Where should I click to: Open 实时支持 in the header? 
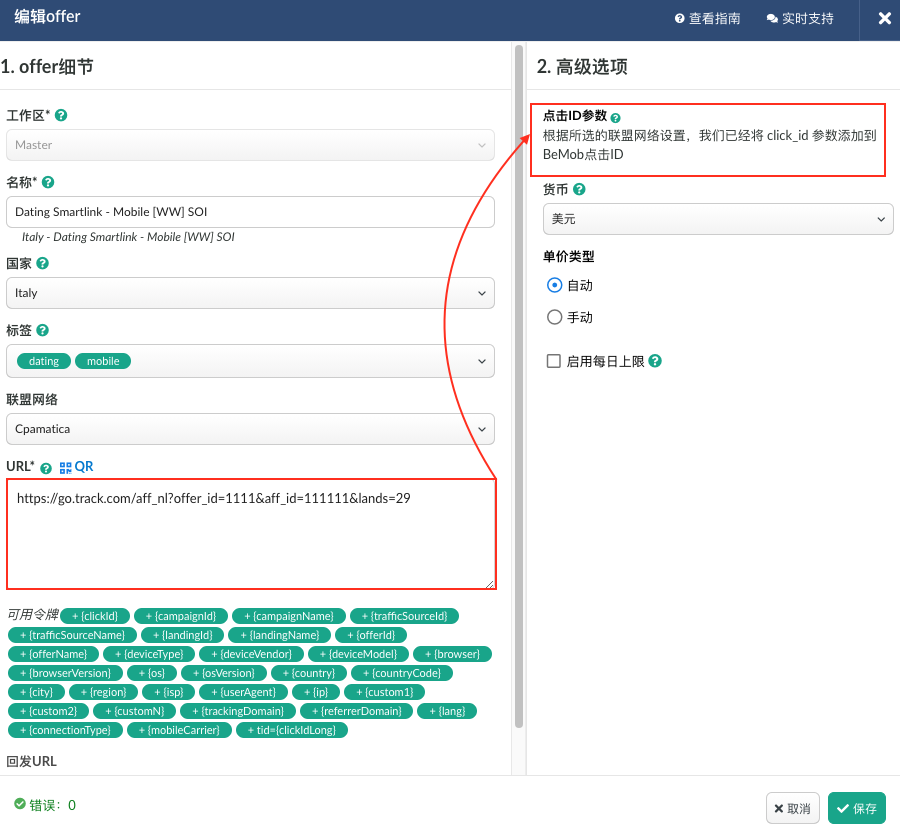pyautogui.click(x=800, y=19)
